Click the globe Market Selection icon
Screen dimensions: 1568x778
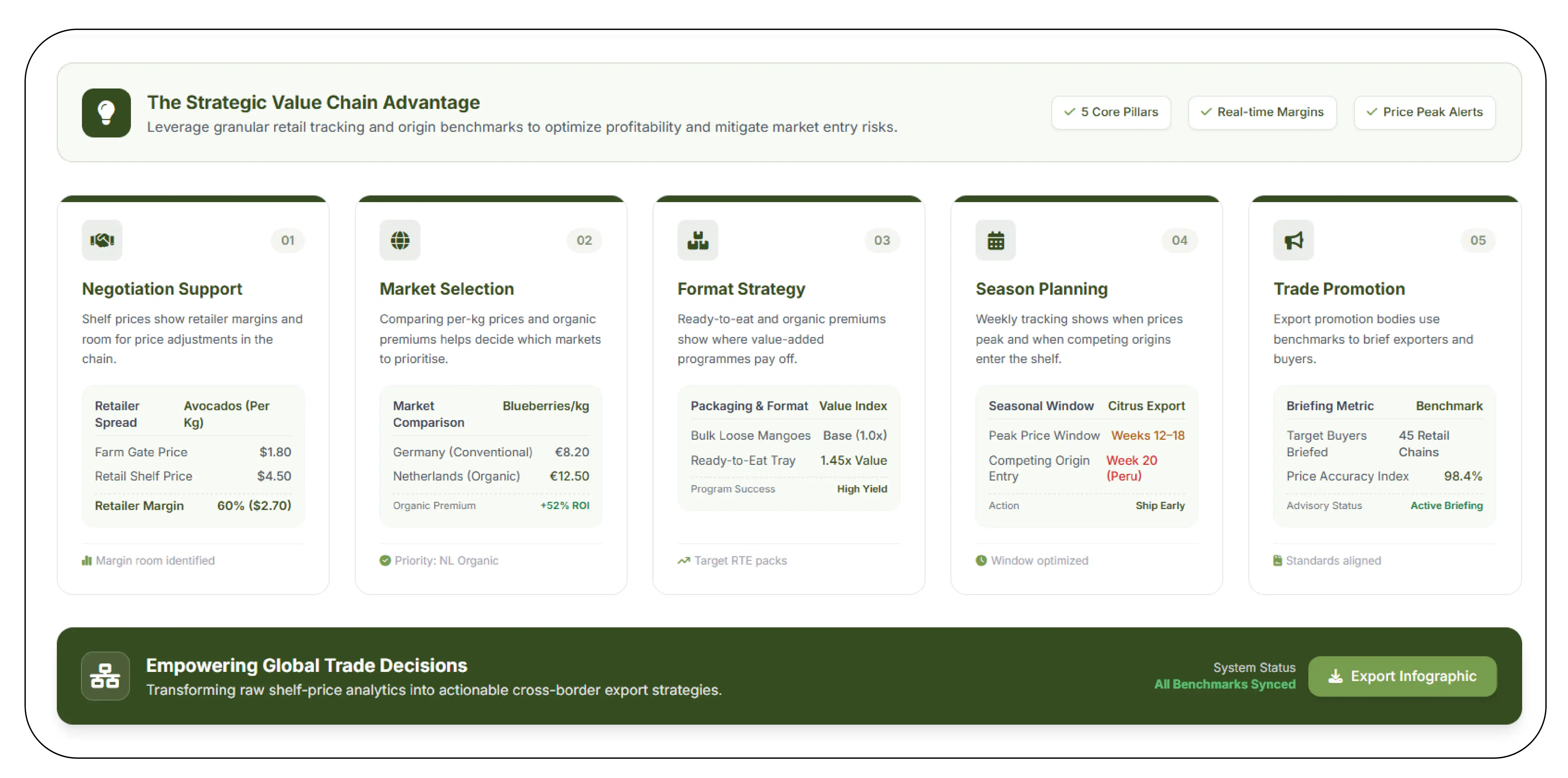pyautogui.click(x=400, y=240)
